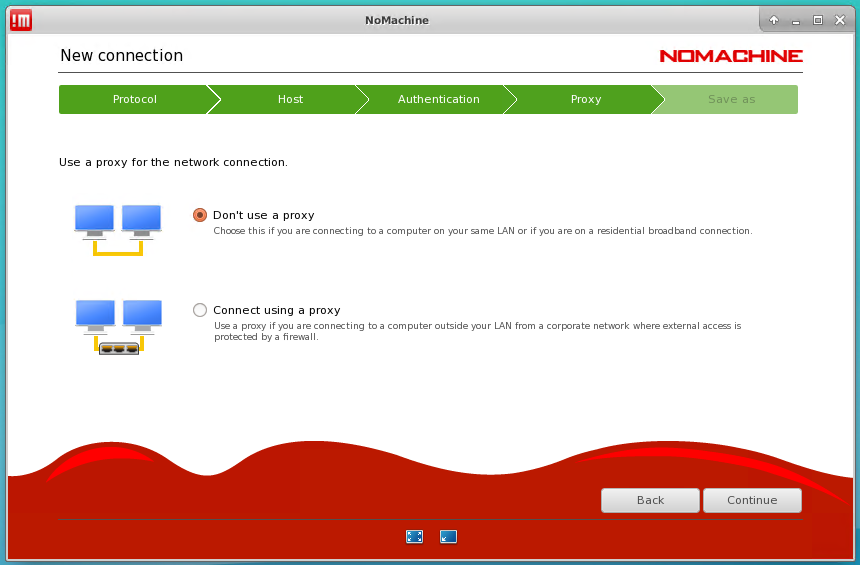Minimize the NoMachine window
860x565 pixels.
[x=796, y=21]
